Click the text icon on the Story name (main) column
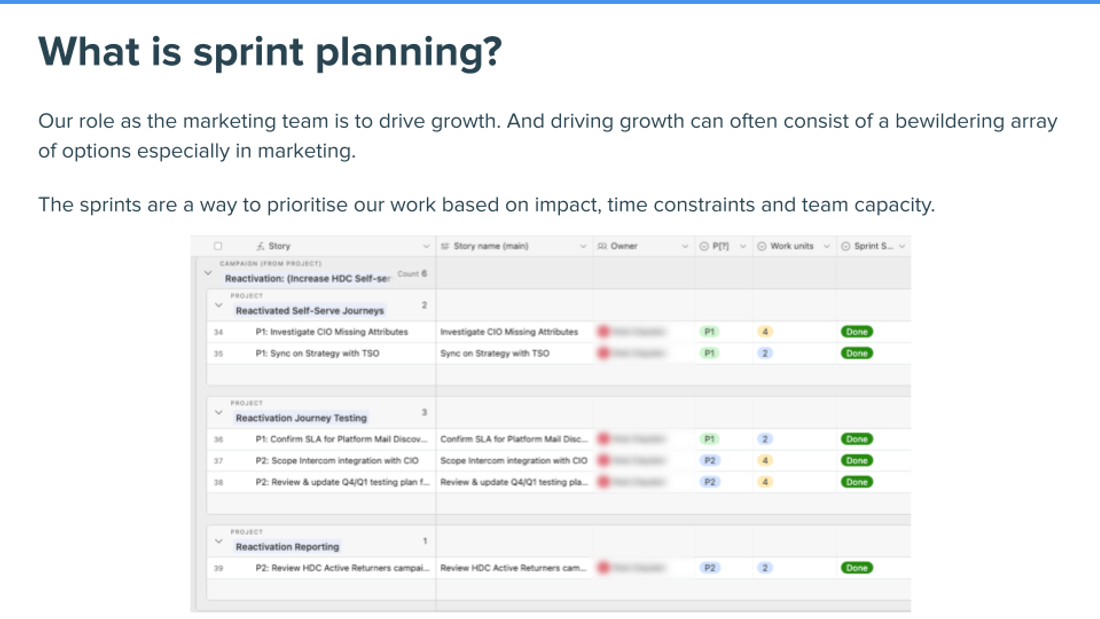Viewport: 1100px width, 619px height. click(444, 246)
